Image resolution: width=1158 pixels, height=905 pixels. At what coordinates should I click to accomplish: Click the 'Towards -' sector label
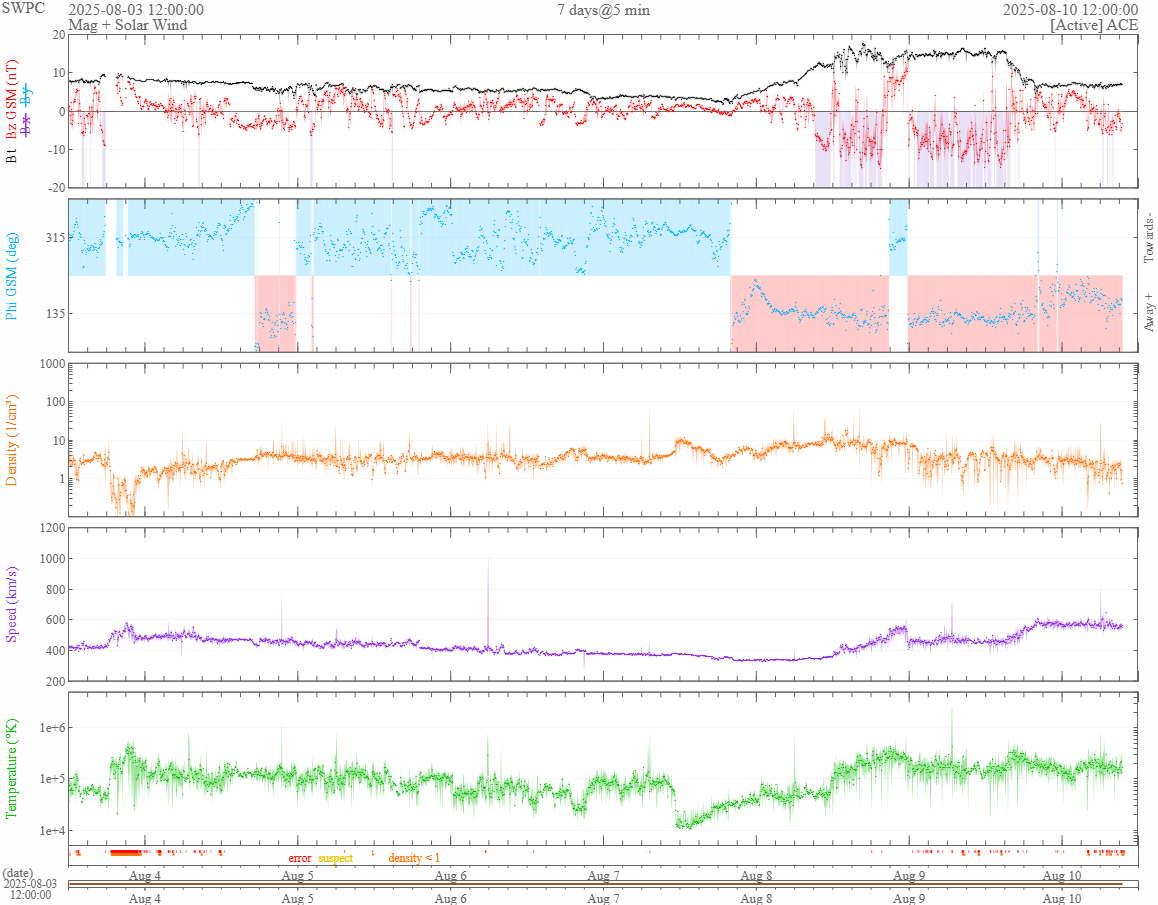pos(1148,238)
